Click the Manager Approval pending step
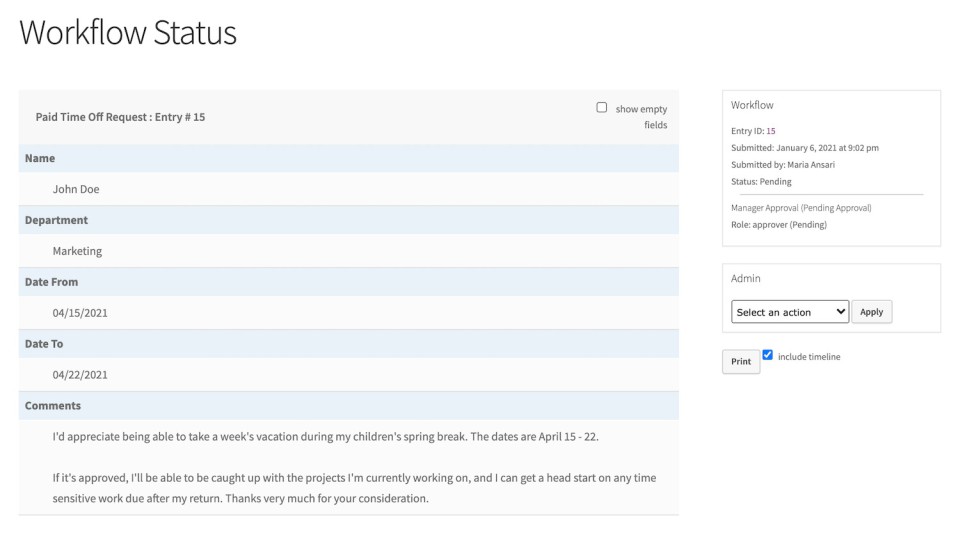Screen dimensions: 960x537 click(x=801, y=208)
